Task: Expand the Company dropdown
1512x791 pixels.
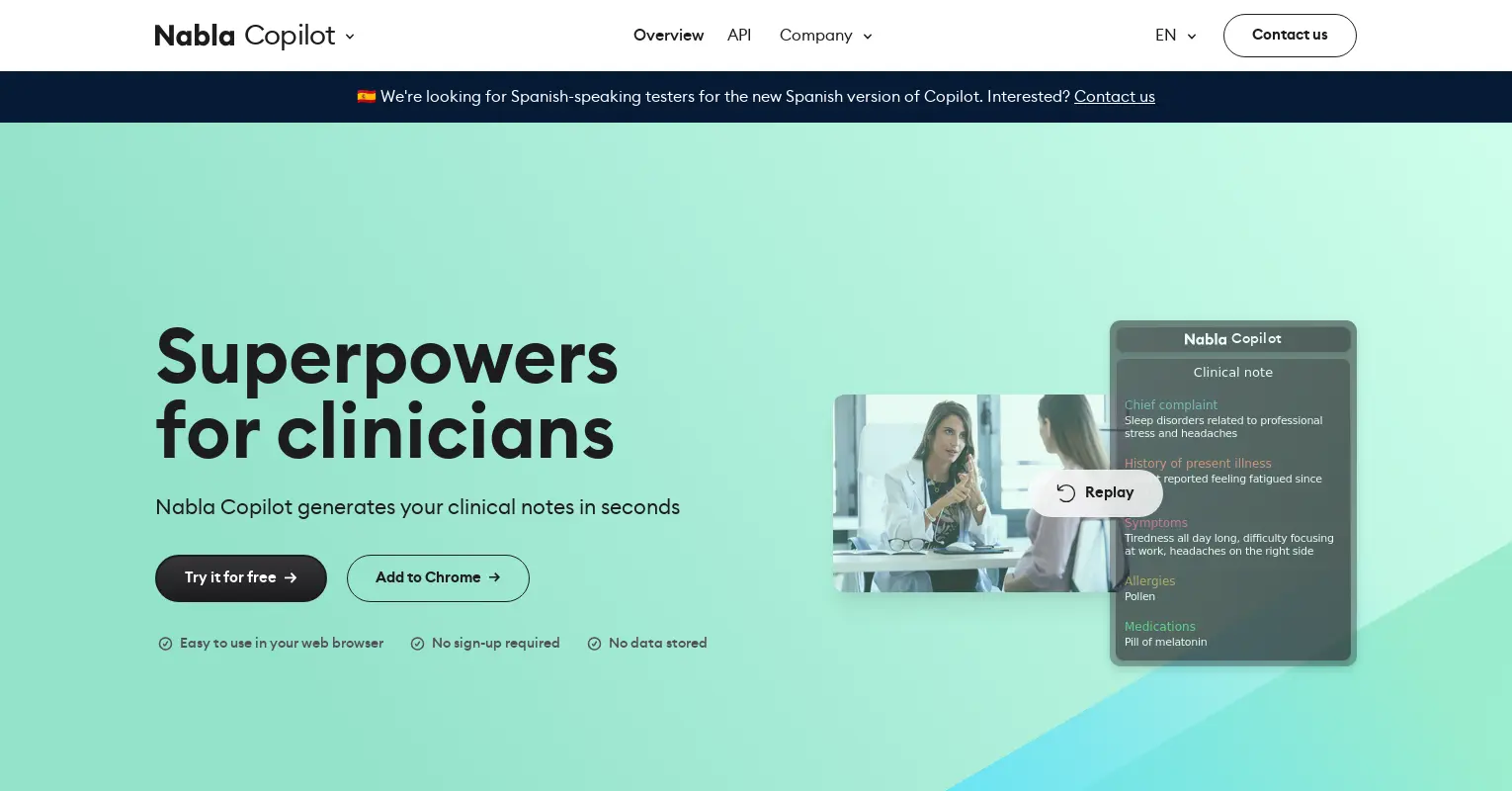Action: [826, 36]
